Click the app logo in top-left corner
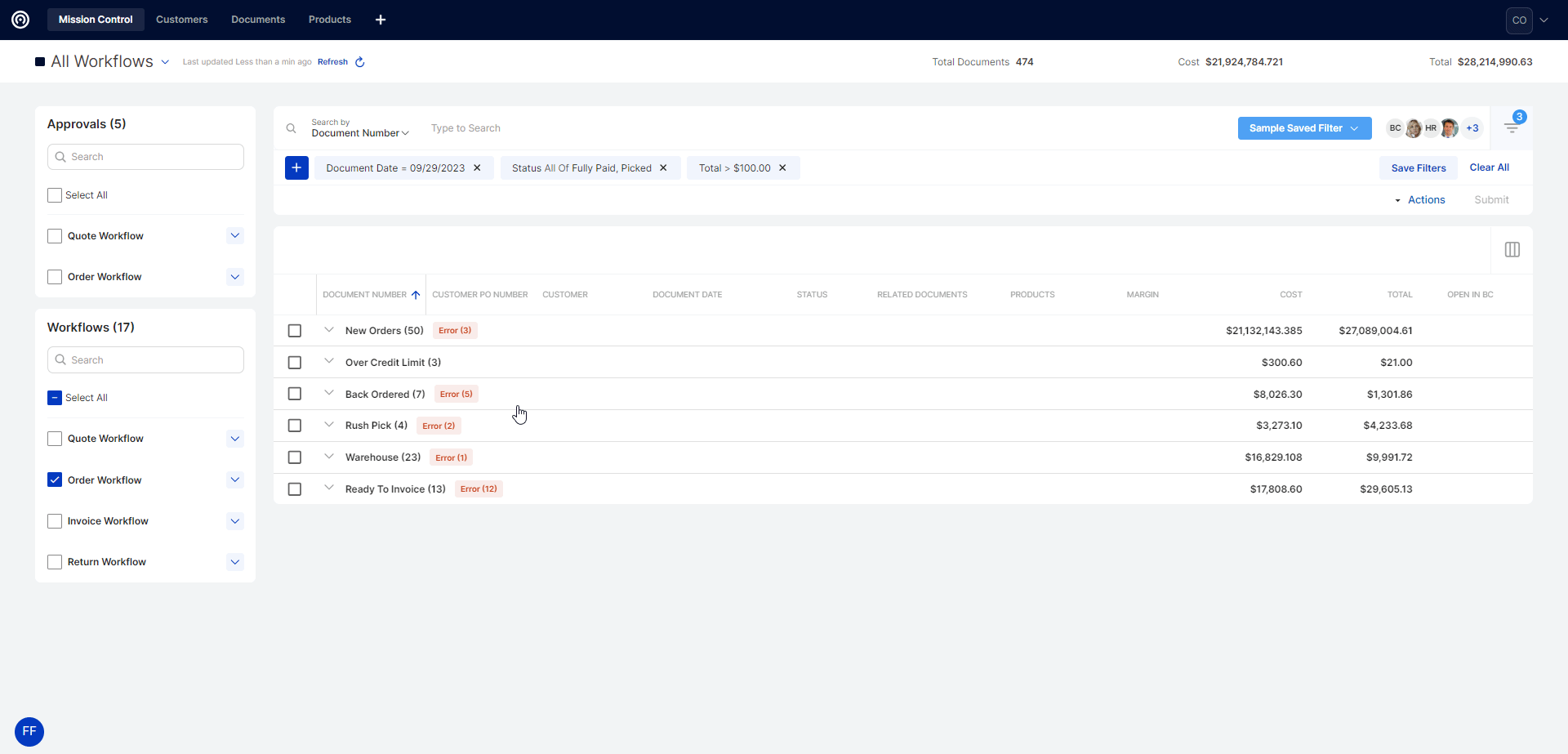The width and height of the screenshot is (1568, 754). pyautogui.click(x=20, y=20)
